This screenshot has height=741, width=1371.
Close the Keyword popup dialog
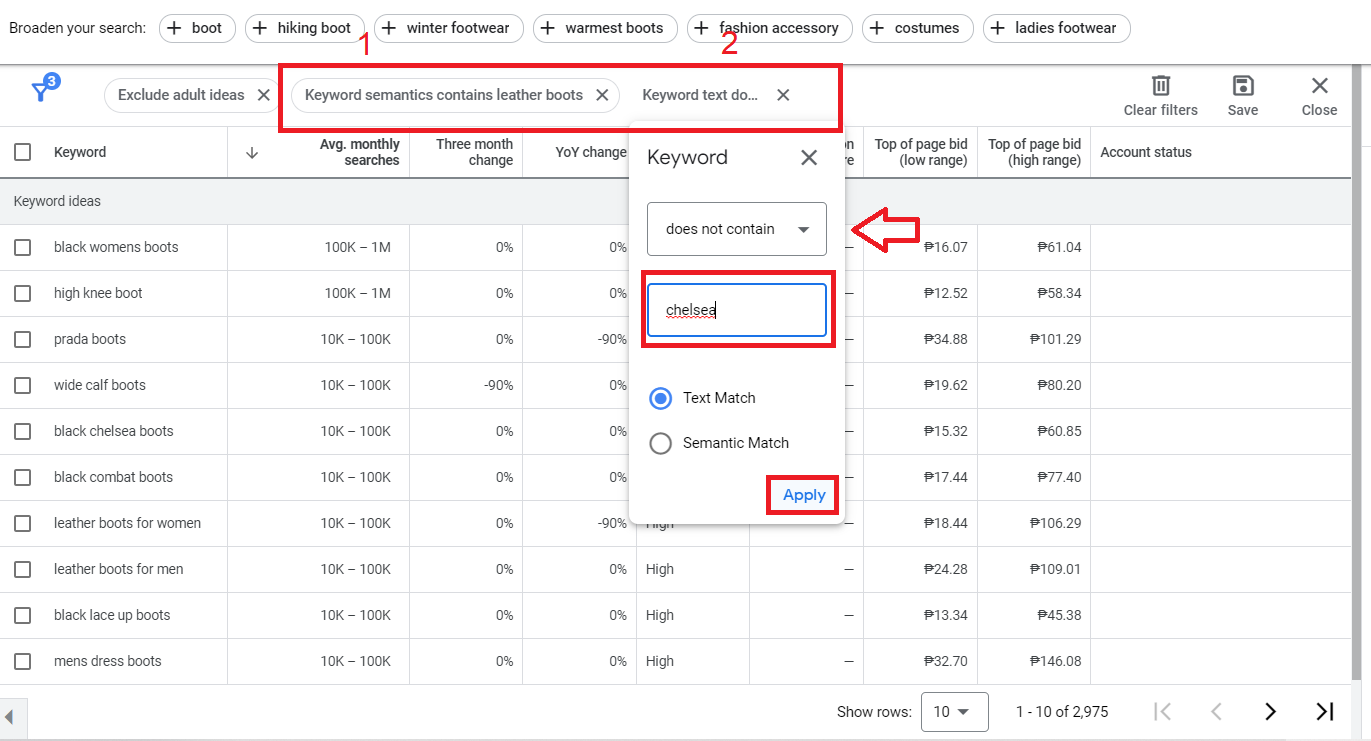coord(809,157)
